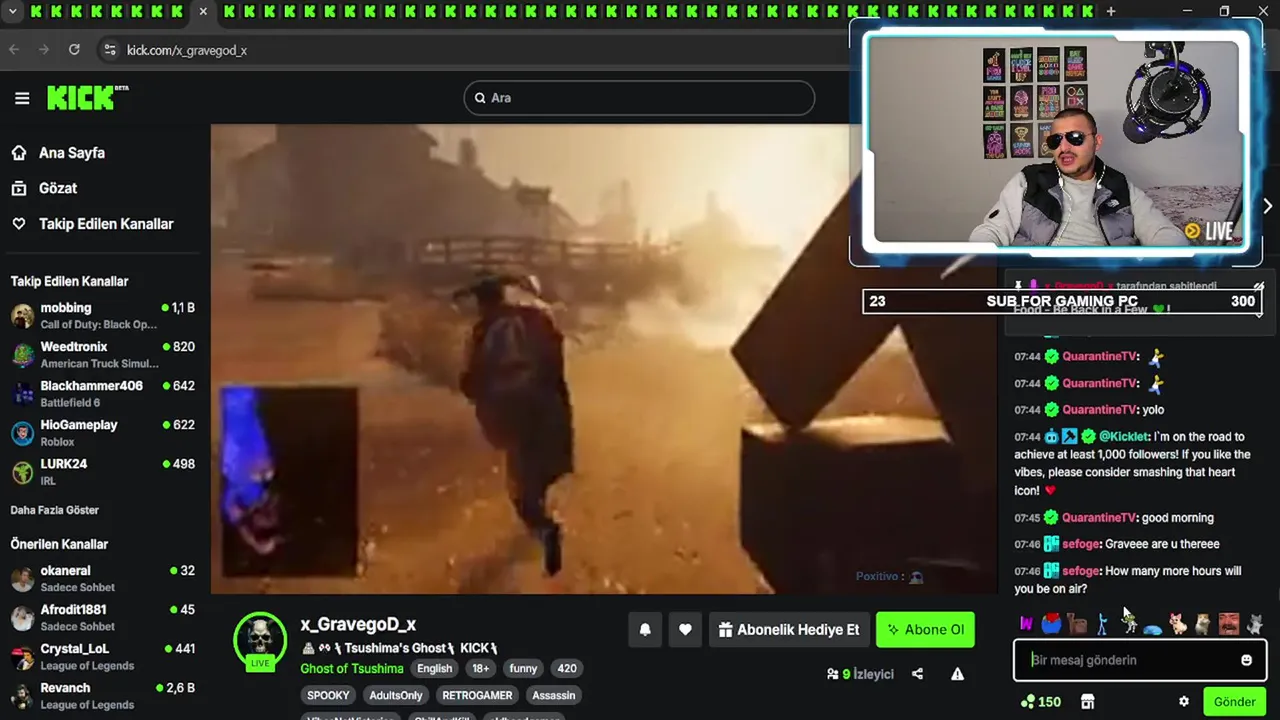Open the hamburger sidebar menu
1280x720 pixels.
pos(22,98)
